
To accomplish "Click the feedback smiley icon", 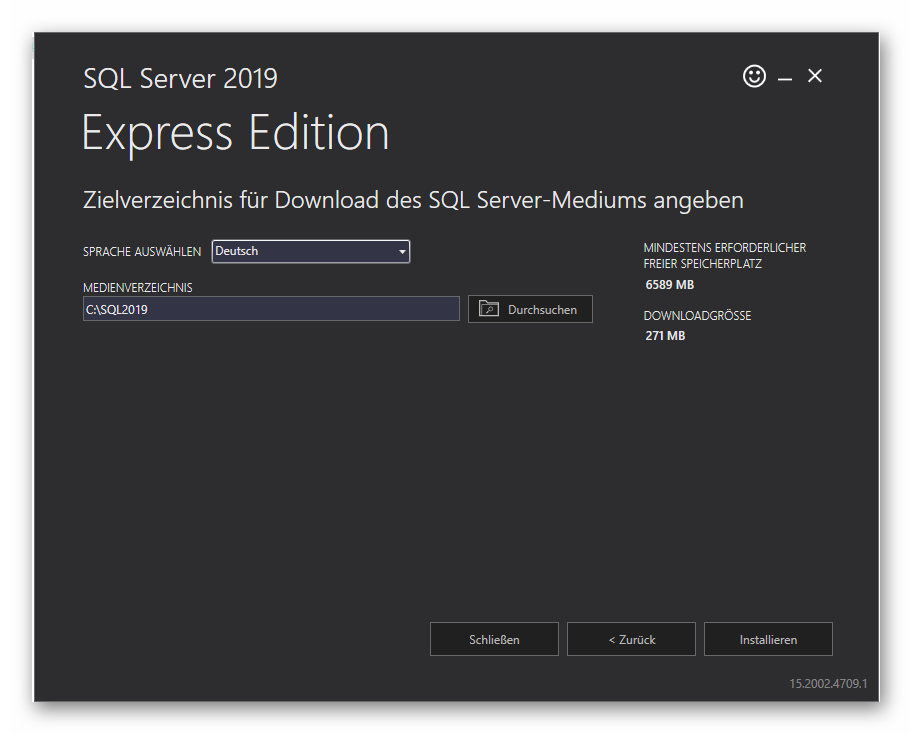I will click(x=754, y=76).
